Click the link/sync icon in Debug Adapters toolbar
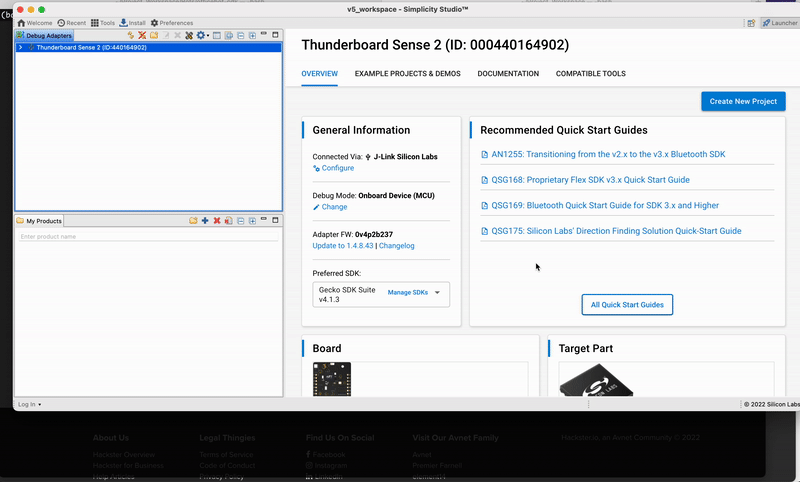 (x=229, y=35)
